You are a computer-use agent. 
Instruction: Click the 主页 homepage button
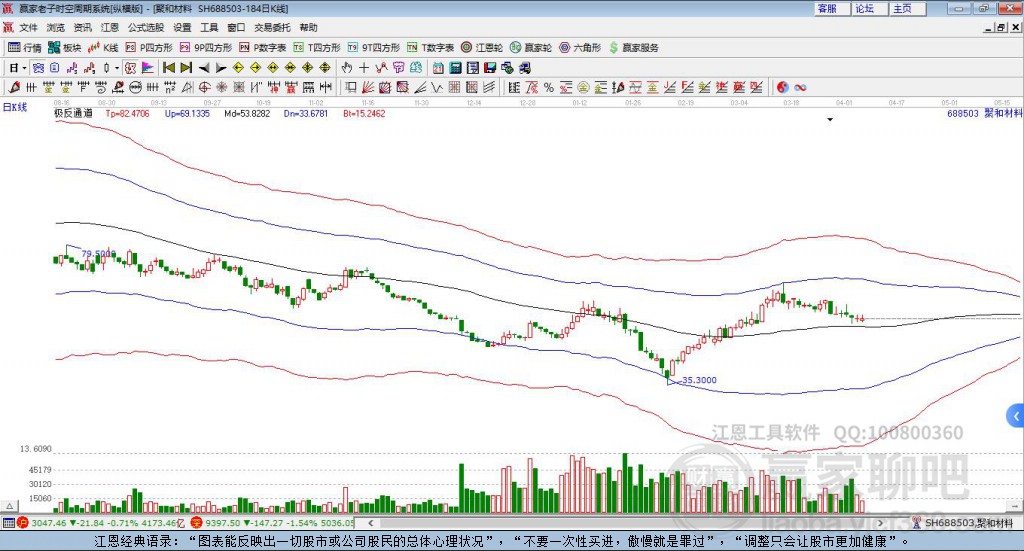coord(907,8)
